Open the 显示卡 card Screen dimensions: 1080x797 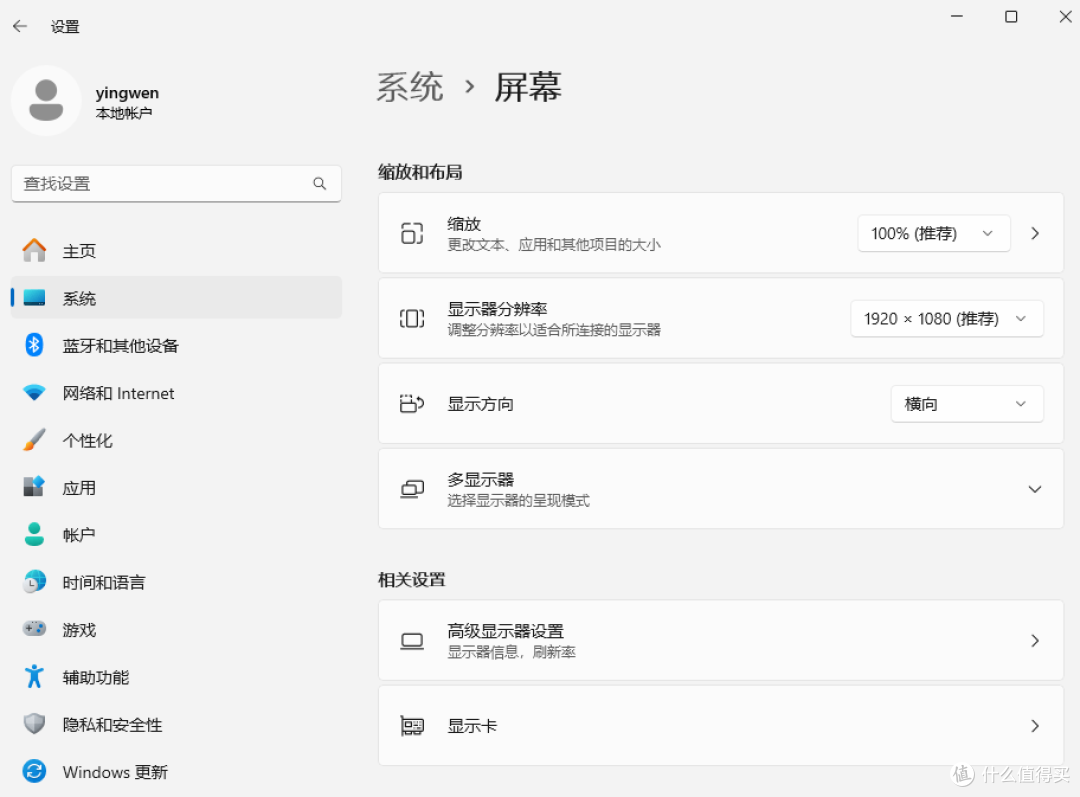[720, 725]
